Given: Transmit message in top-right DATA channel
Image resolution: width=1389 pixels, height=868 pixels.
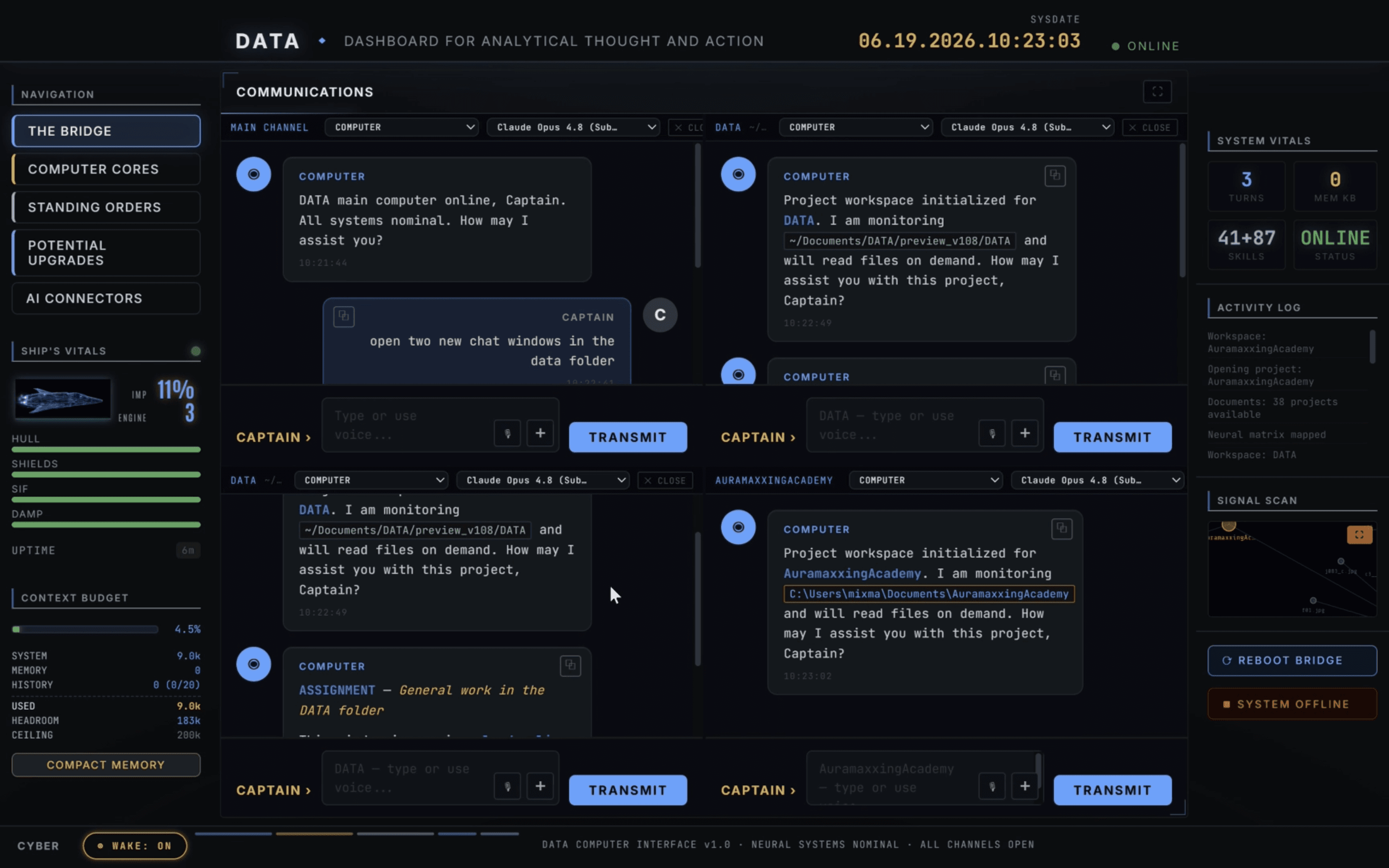Looking at the screenshot, I should tap(1112, 437).
